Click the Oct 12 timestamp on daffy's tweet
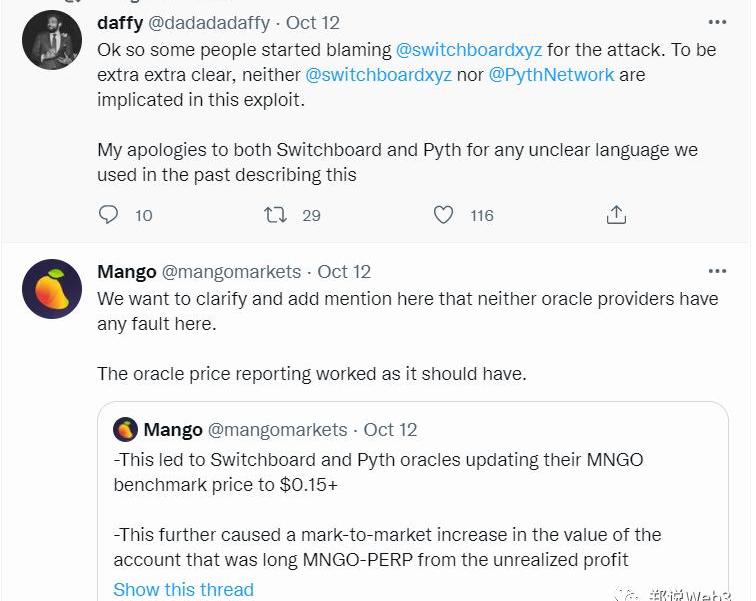The height and width of the screenshot is (601, 756). (313, 22)
